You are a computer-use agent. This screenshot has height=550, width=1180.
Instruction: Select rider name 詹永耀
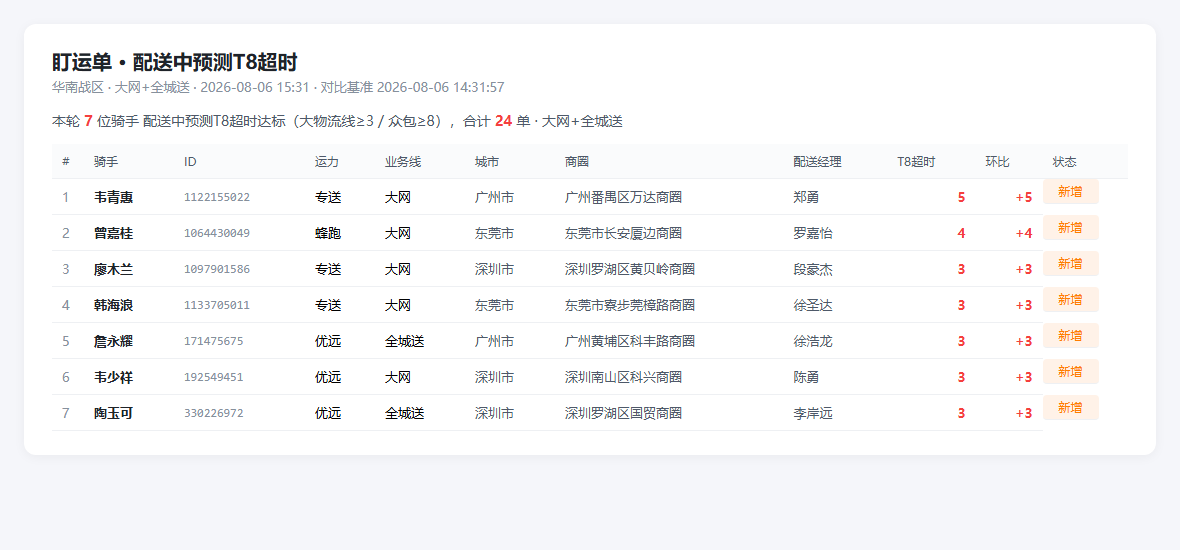click(x=114, y=342)
